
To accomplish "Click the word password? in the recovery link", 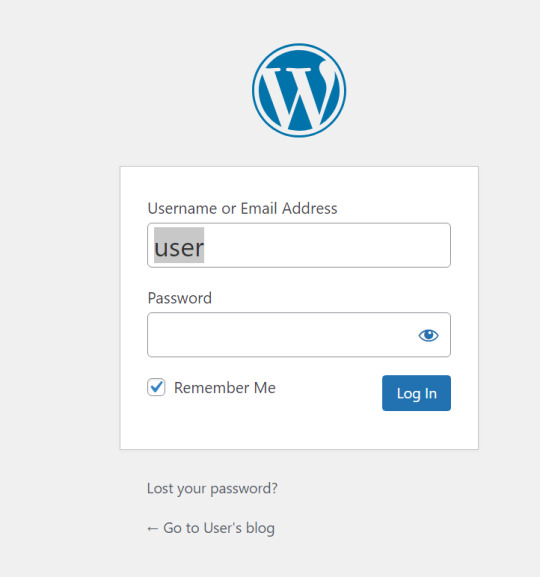I will pos(244,489).
